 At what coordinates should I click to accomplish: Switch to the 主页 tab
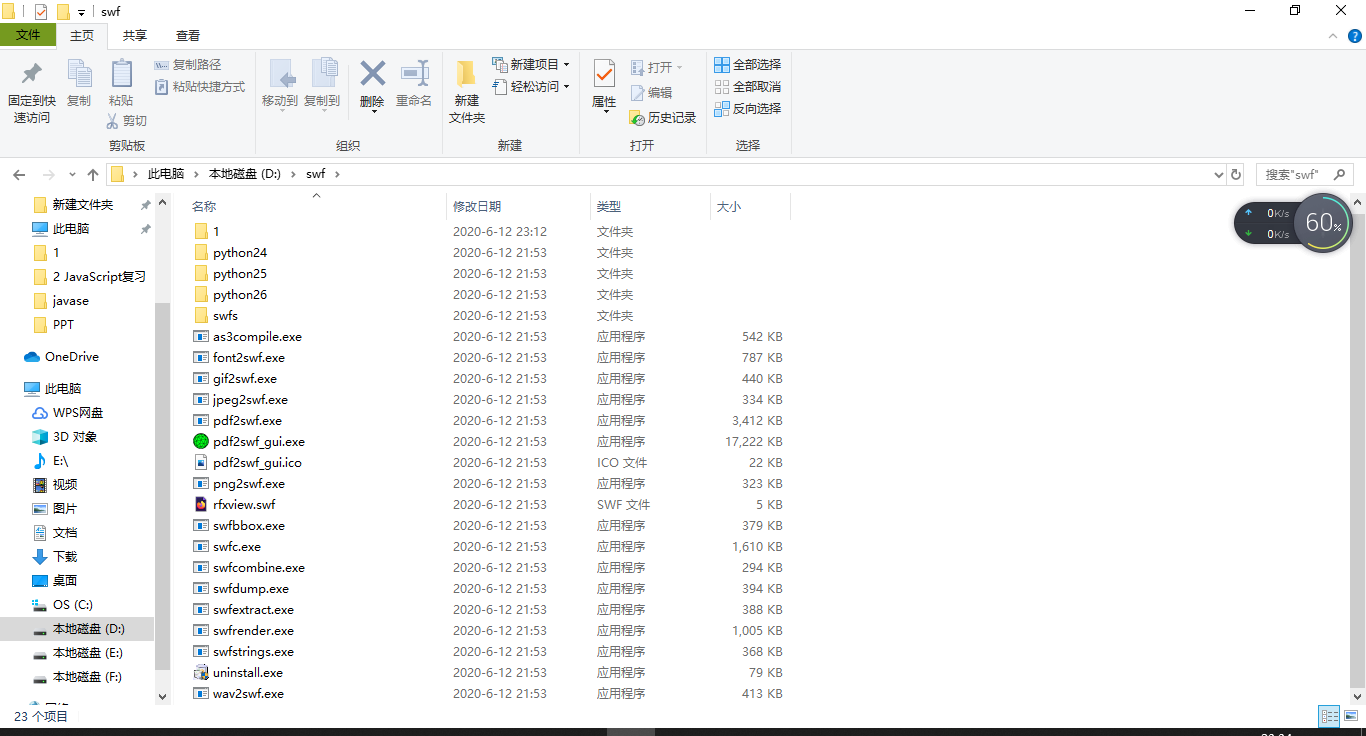click(82, 36)
